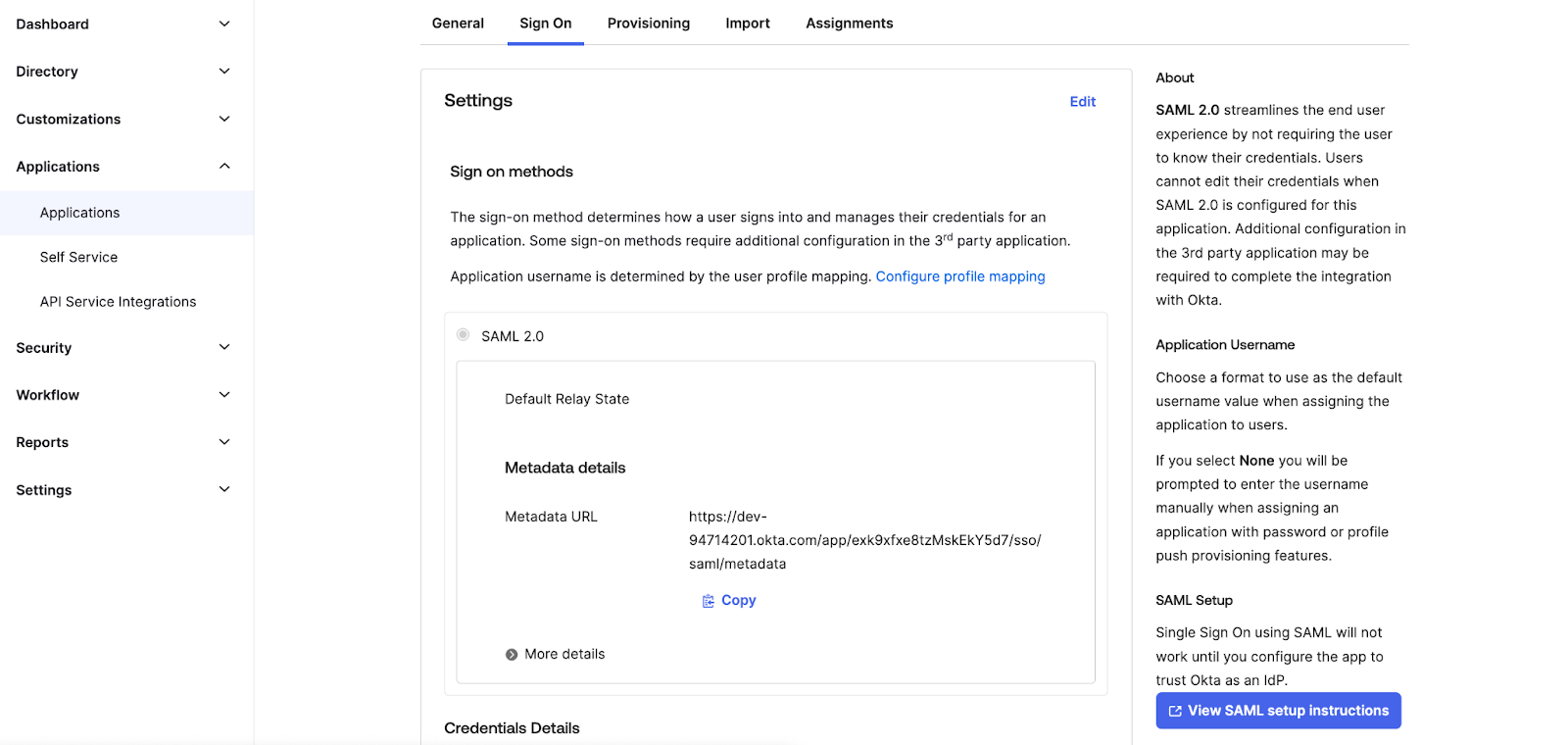Go to the Assignments tab
Image resolution: width=1568 pixels, height=745 pixels.
849,24
